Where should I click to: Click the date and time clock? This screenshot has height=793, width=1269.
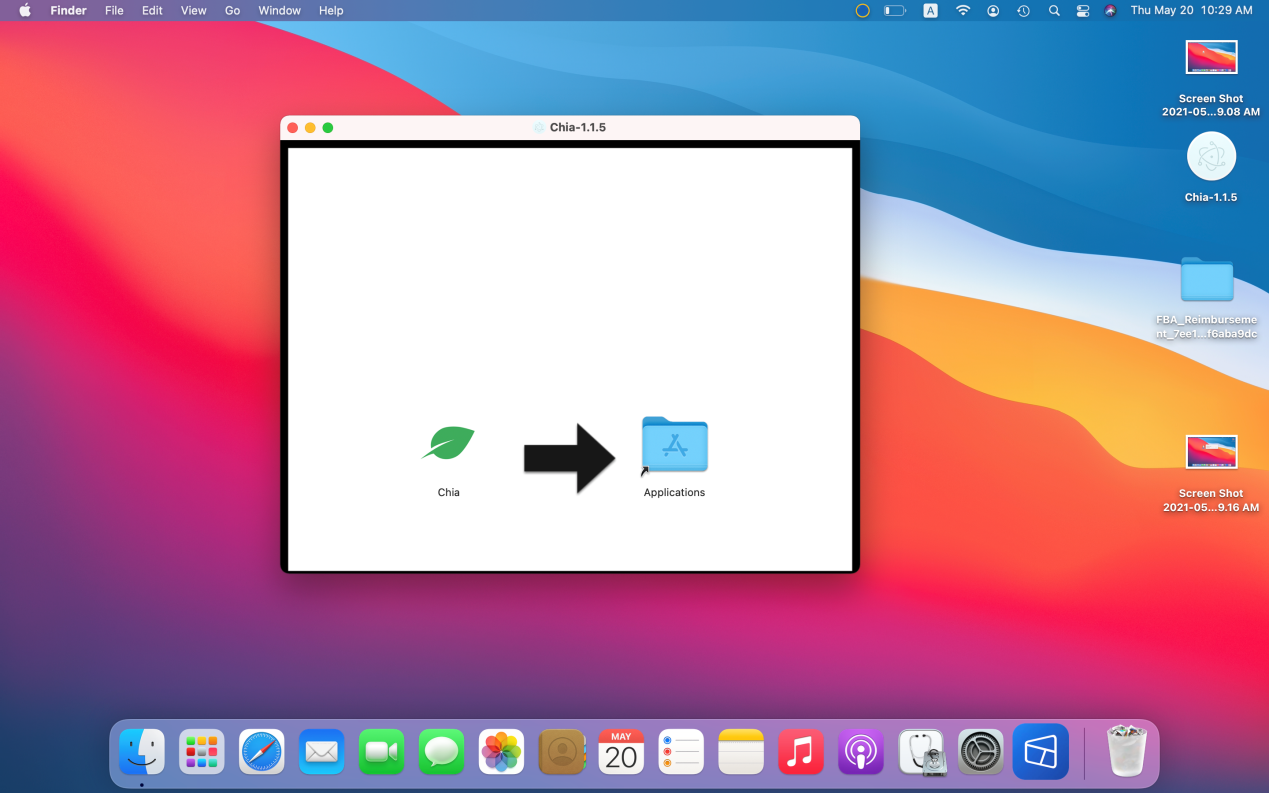coord(1191,10)
